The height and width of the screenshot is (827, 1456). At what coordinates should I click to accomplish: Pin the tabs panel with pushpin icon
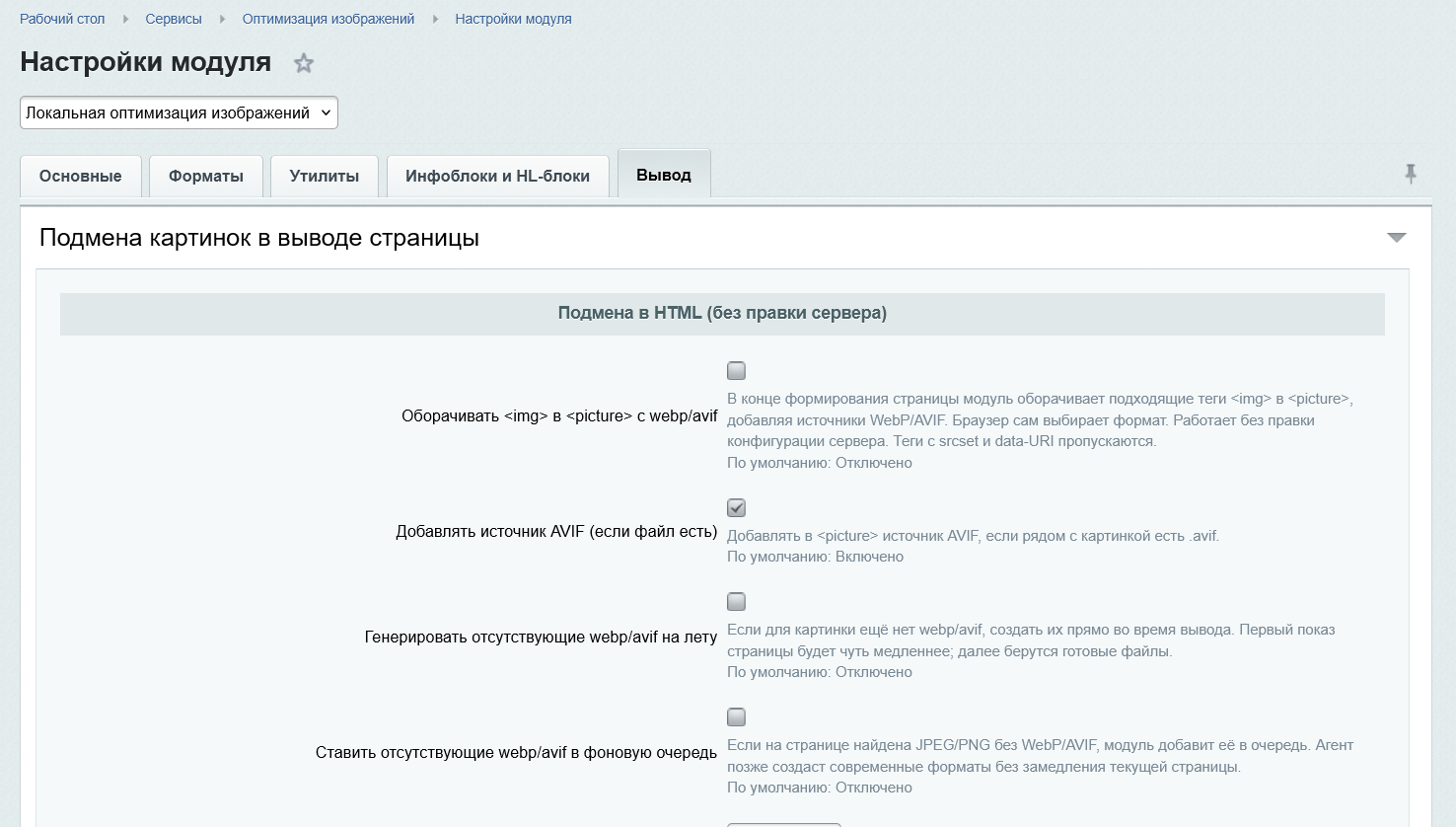point(1411,174)
